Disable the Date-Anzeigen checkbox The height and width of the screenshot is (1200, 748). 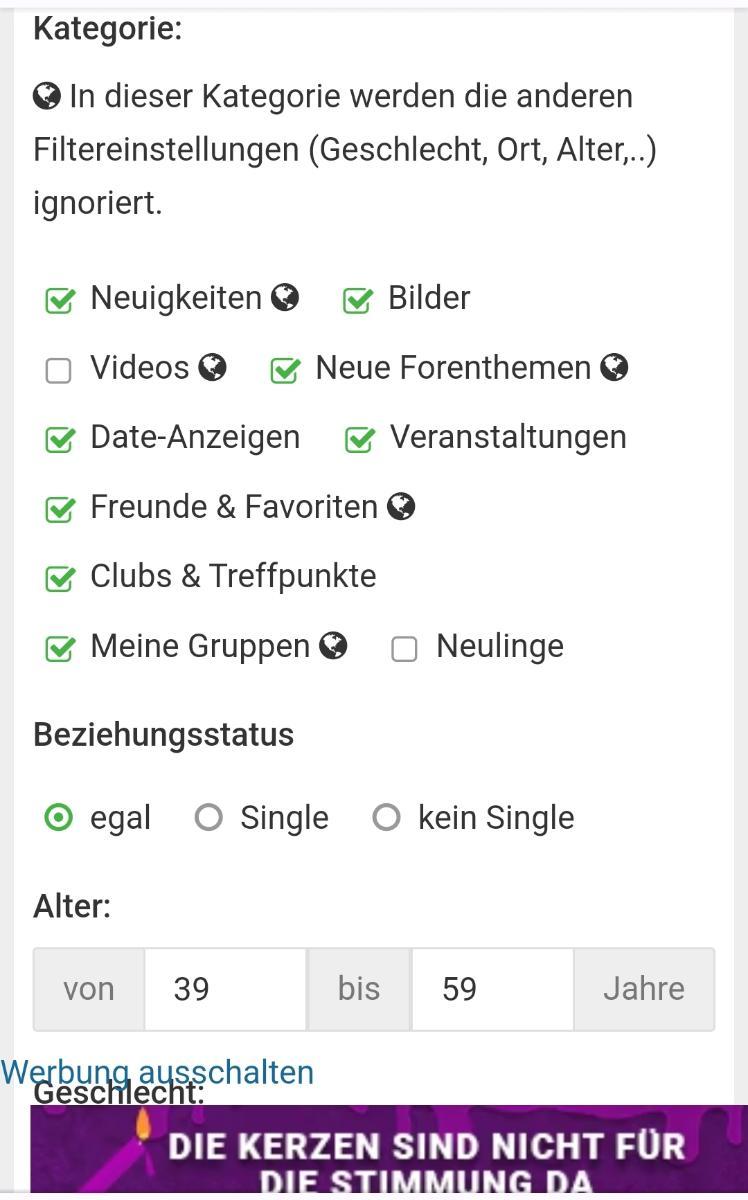(x=60, y=439)
